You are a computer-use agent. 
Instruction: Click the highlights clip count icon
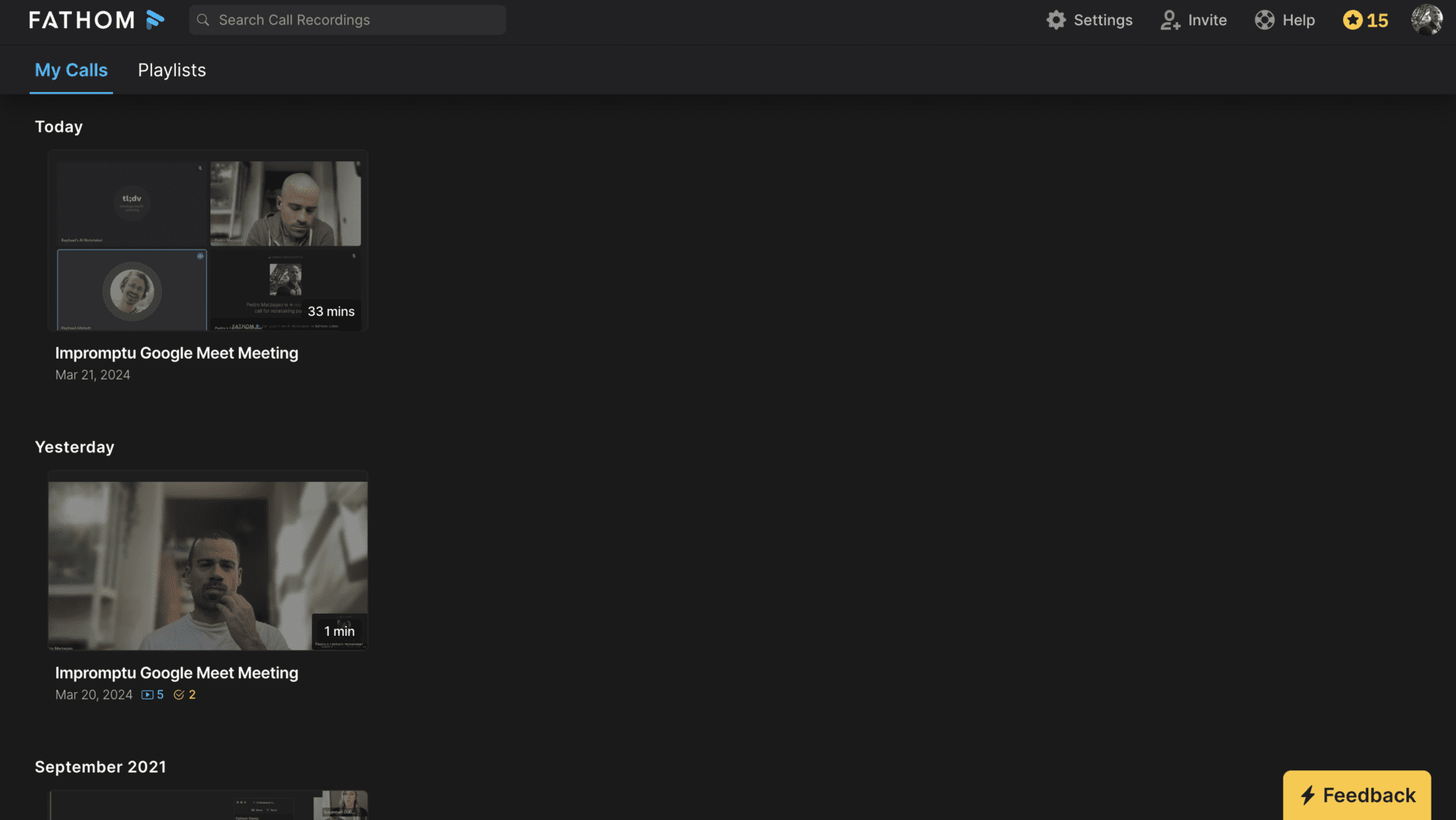[x=147, y=695]
